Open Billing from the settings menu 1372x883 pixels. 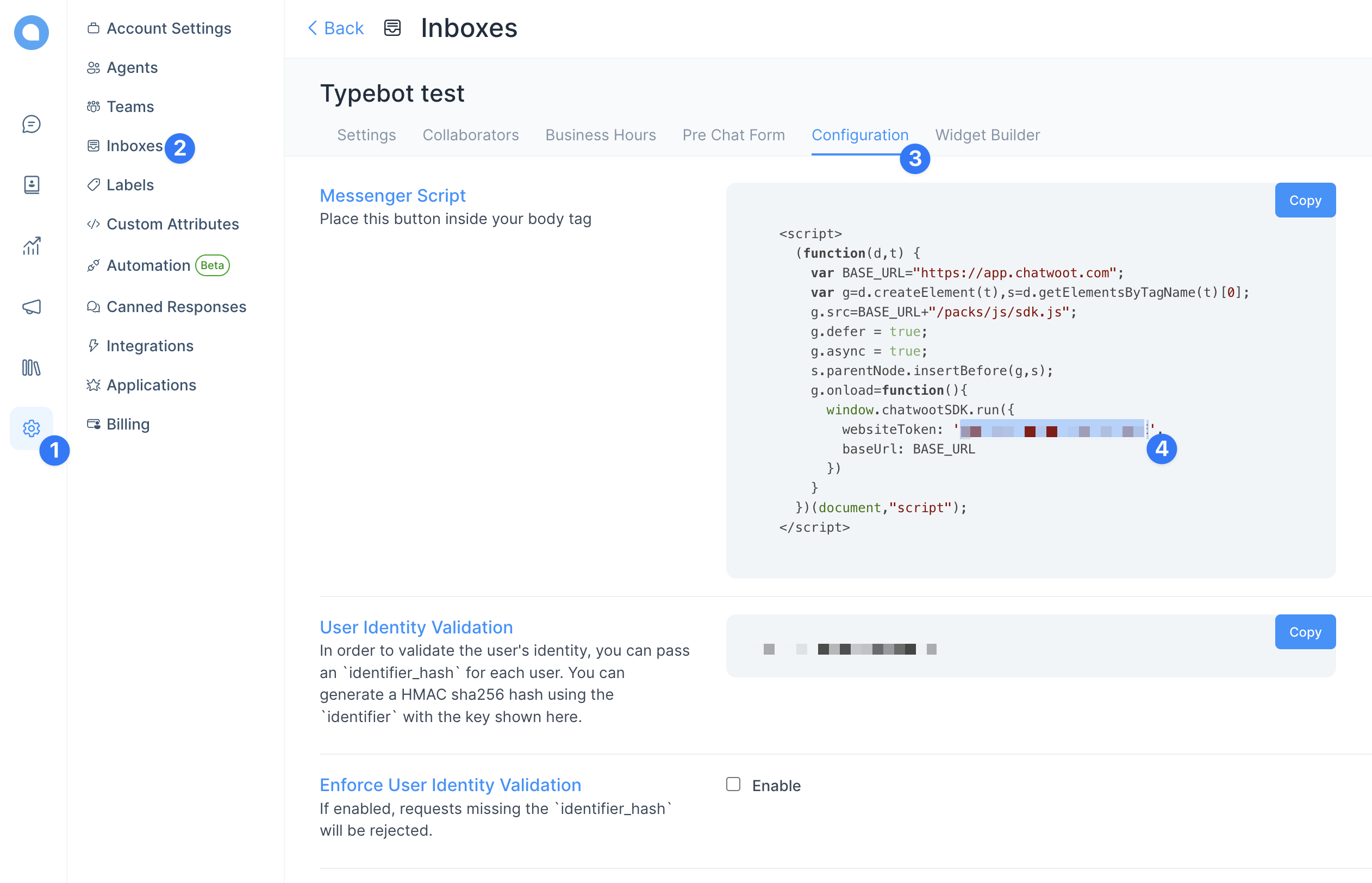128,424
